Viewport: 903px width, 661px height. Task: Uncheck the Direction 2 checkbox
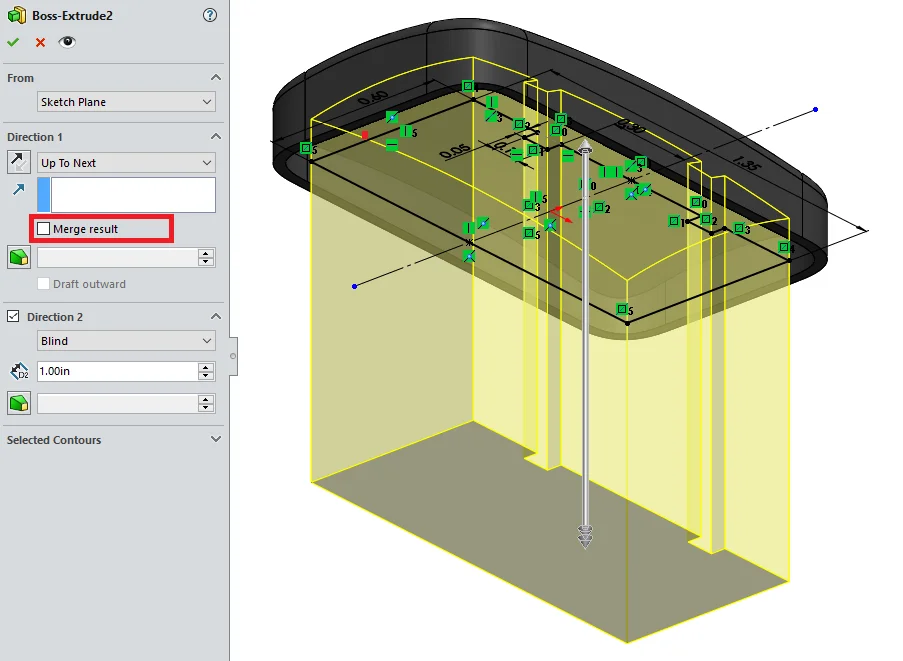pos(13,317)
